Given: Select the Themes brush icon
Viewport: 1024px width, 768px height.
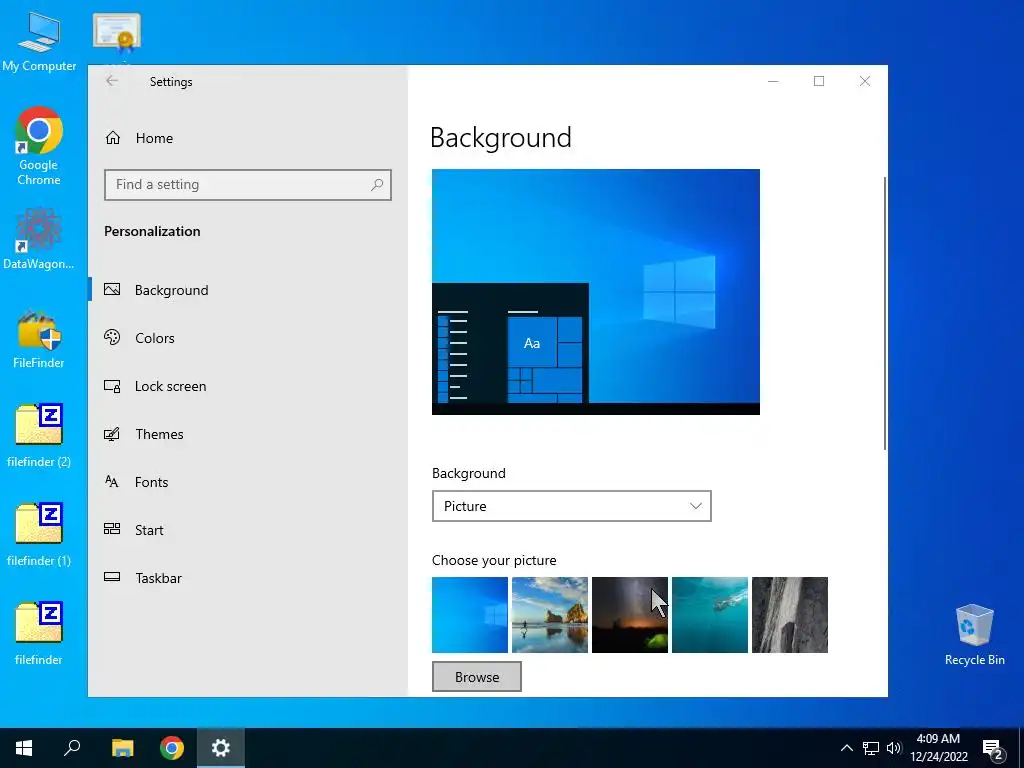Looking at the screenshot, I should click(x=112, y=434).
